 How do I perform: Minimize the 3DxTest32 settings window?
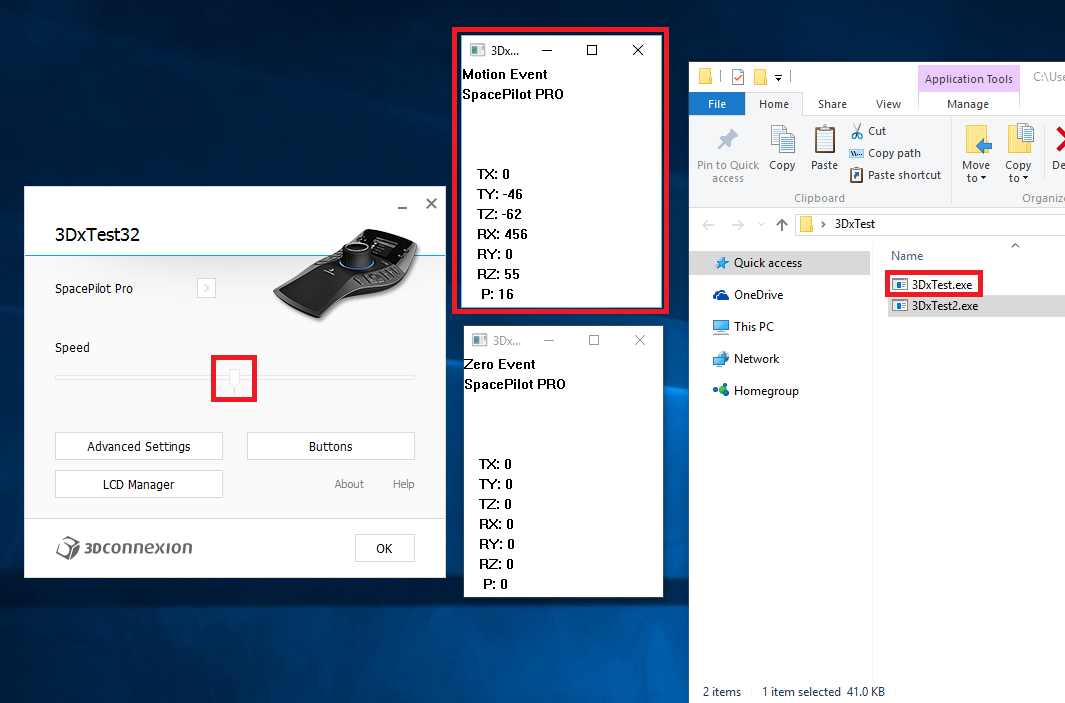point(403,205)
